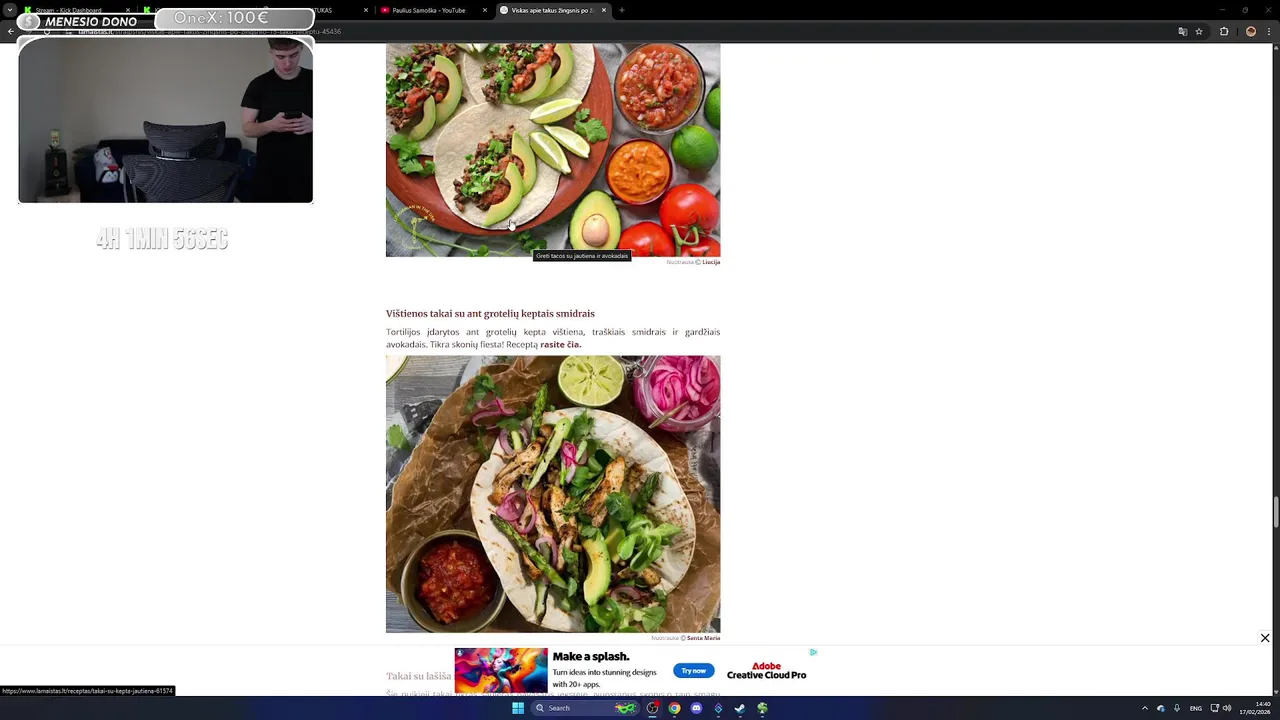Click the 'MENESIO DONO' overlay label

click(x=91, y=22)
